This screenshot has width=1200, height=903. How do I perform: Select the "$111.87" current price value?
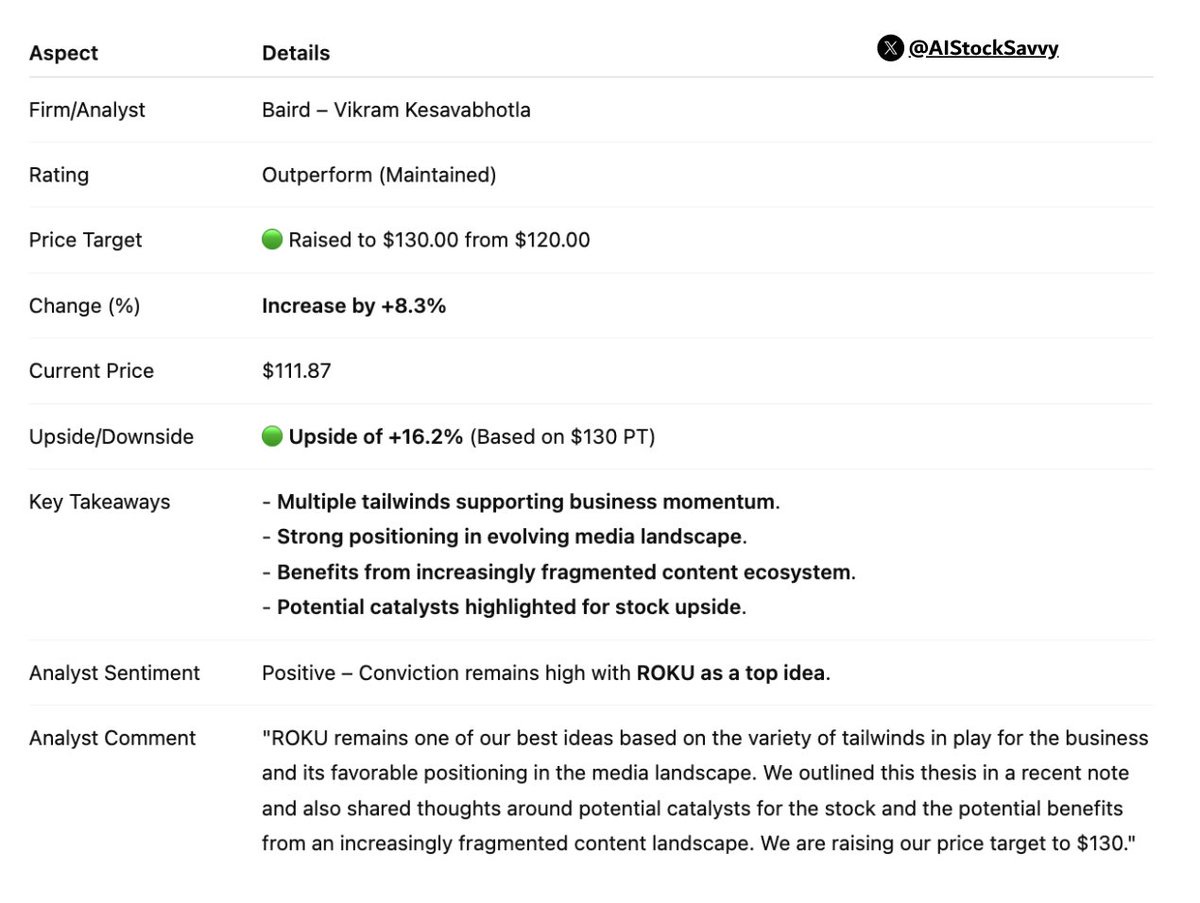click(x=297, y=371)
